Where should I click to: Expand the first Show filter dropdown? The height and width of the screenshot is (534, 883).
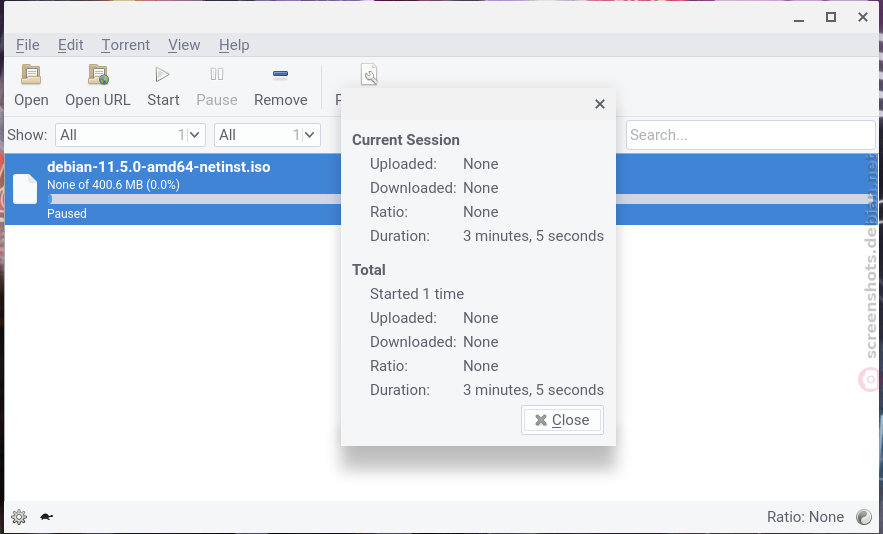[x=130, y=135]
